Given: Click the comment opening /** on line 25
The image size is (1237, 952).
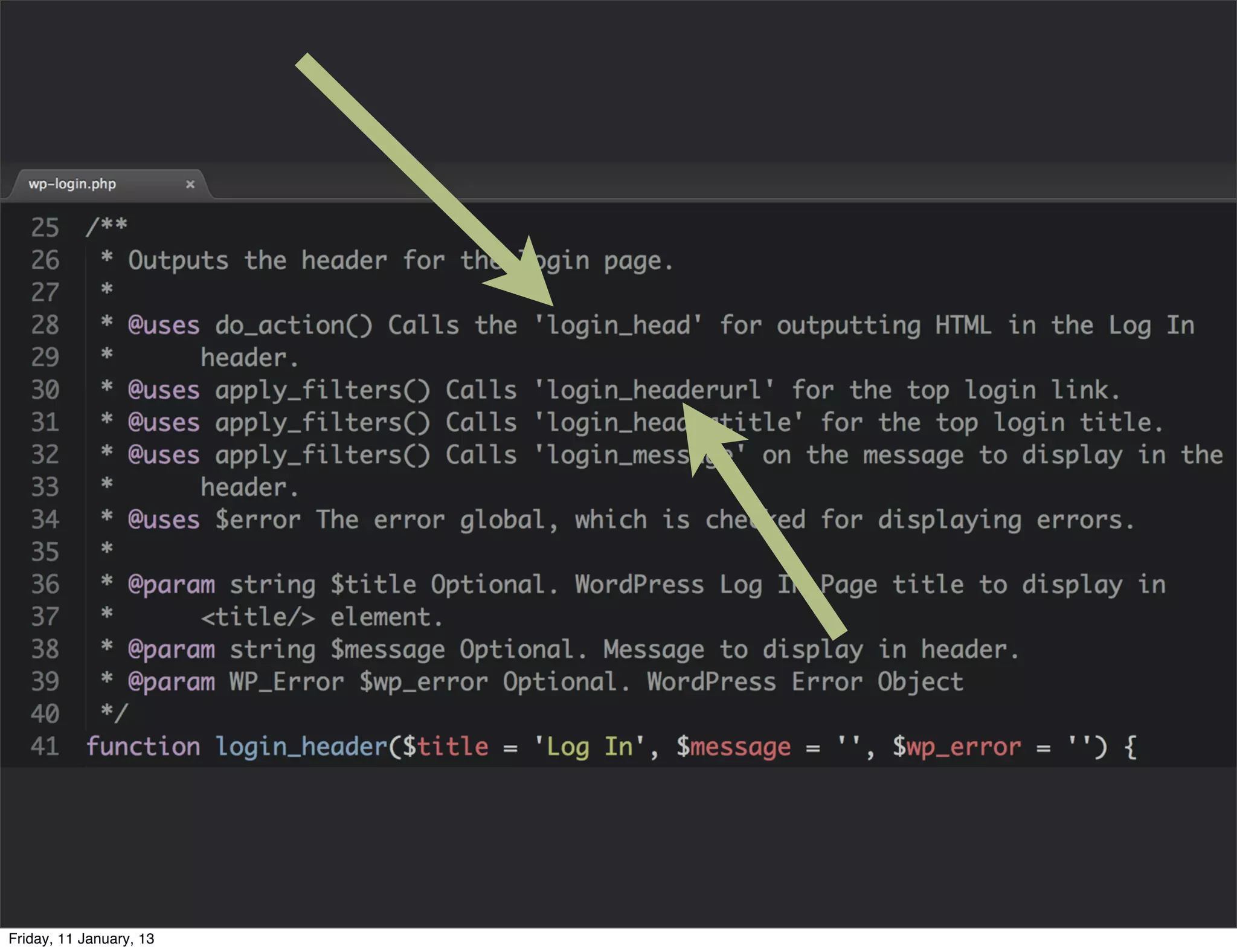Looking at the screenshot, I should (106, 227).
